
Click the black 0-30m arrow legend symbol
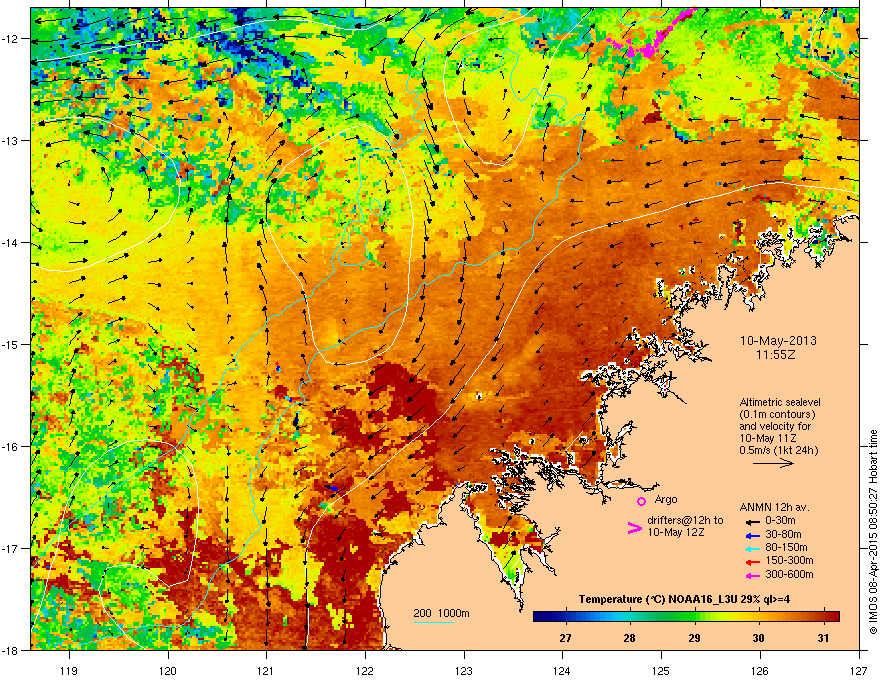pyautogui.click(x=753, y=521)
